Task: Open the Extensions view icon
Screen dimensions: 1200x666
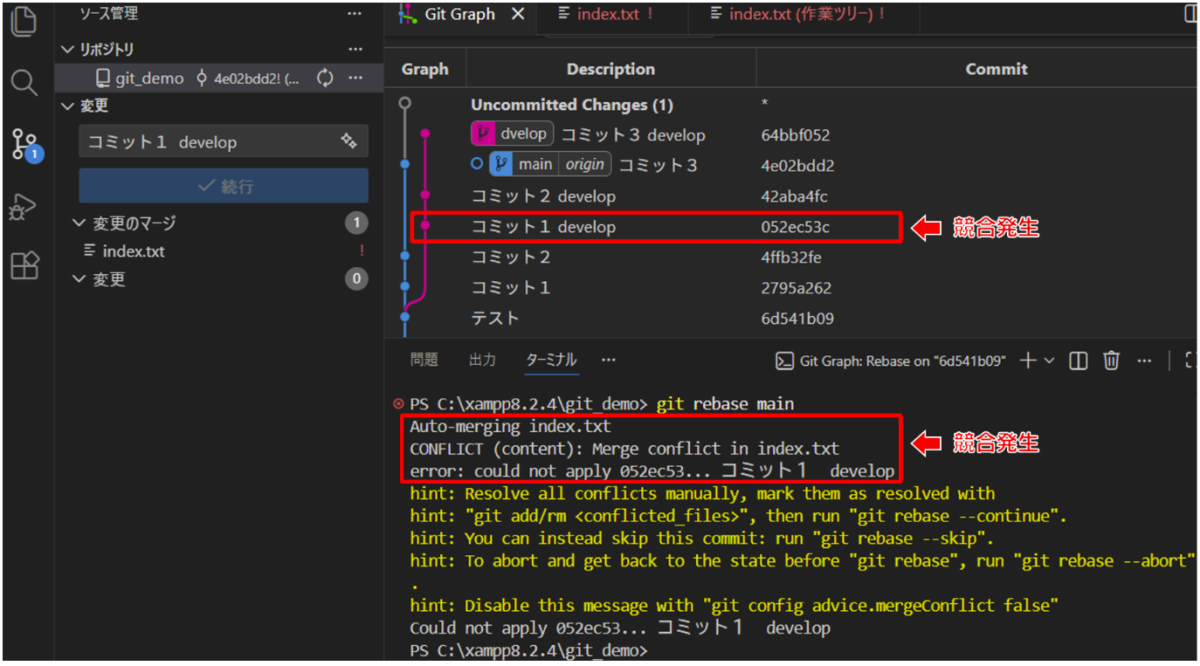Action: pos(24,266)
